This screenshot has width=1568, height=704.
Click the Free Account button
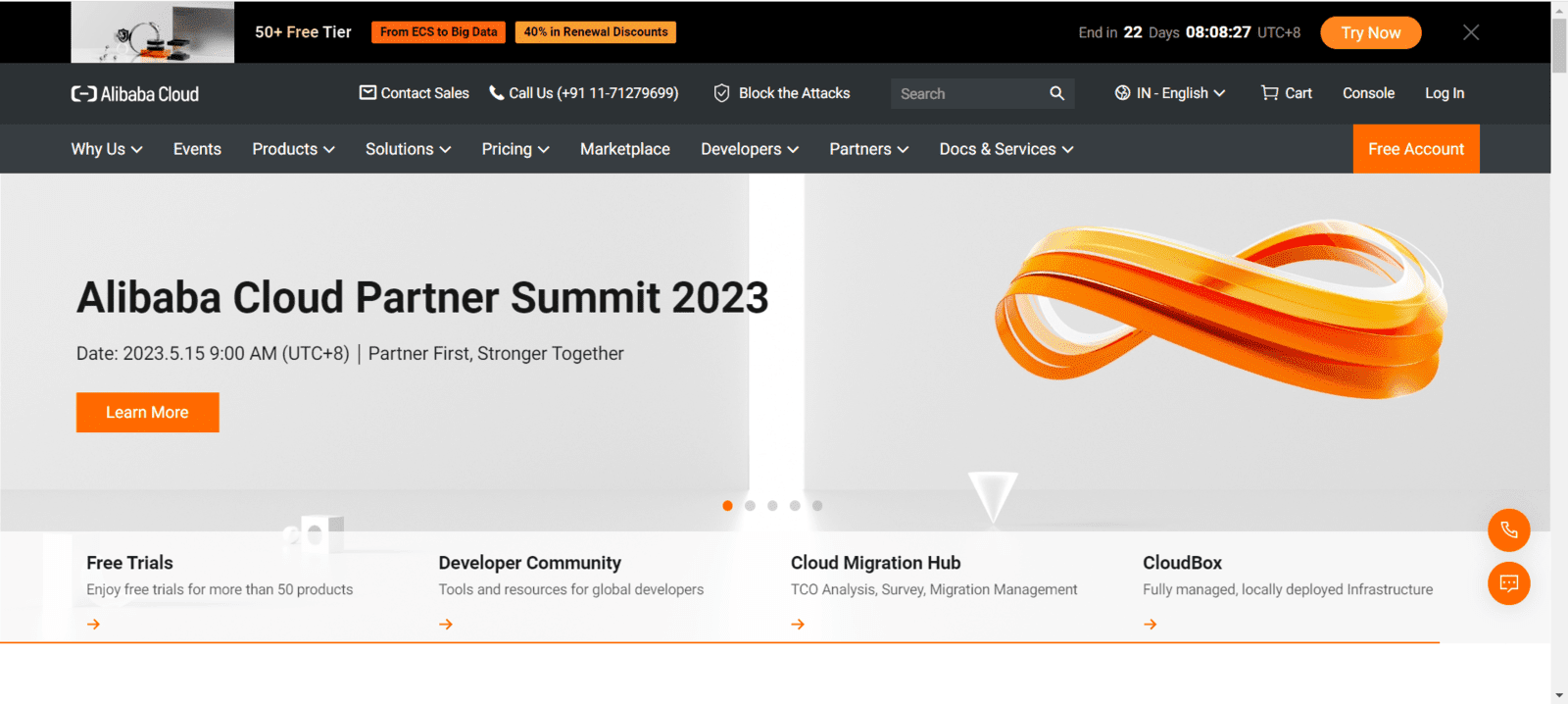click(x=1416, y=149)
